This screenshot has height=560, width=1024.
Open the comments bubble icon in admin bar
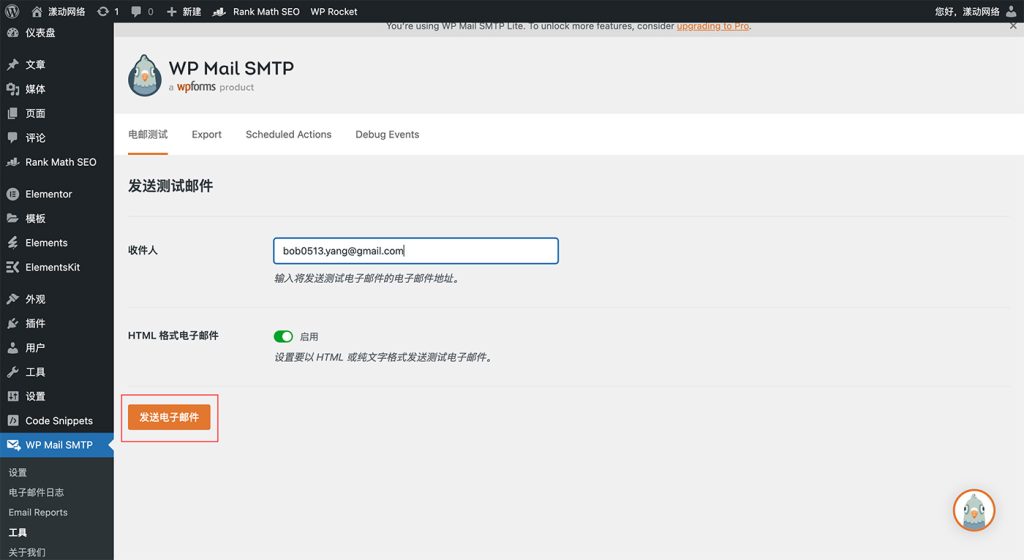pyautogui.click(x=136, y=11)
